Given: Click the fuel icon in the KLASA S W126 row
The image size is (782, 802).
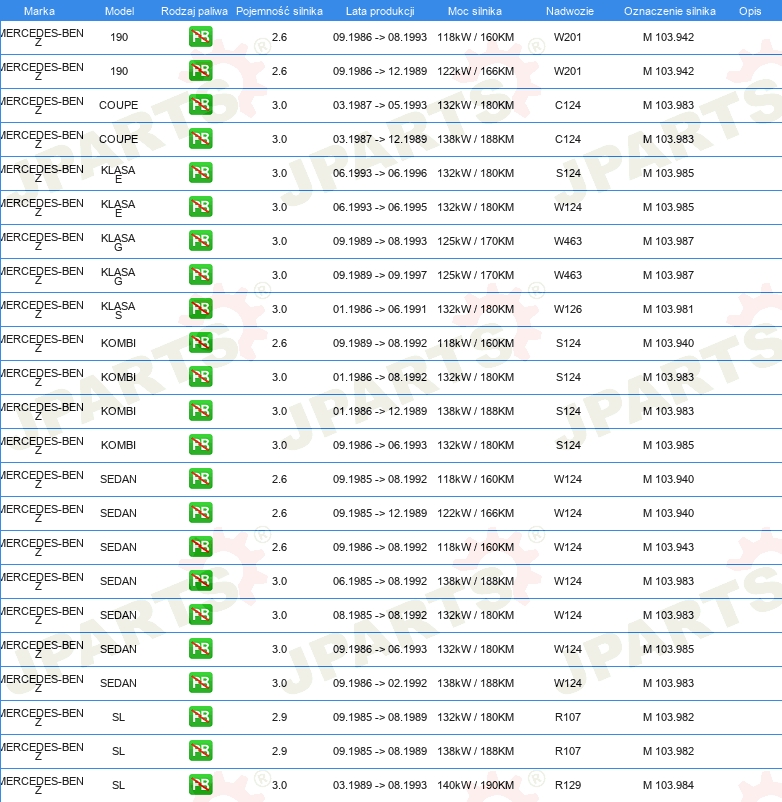Looking at the screenshot, I should (200, 309).
